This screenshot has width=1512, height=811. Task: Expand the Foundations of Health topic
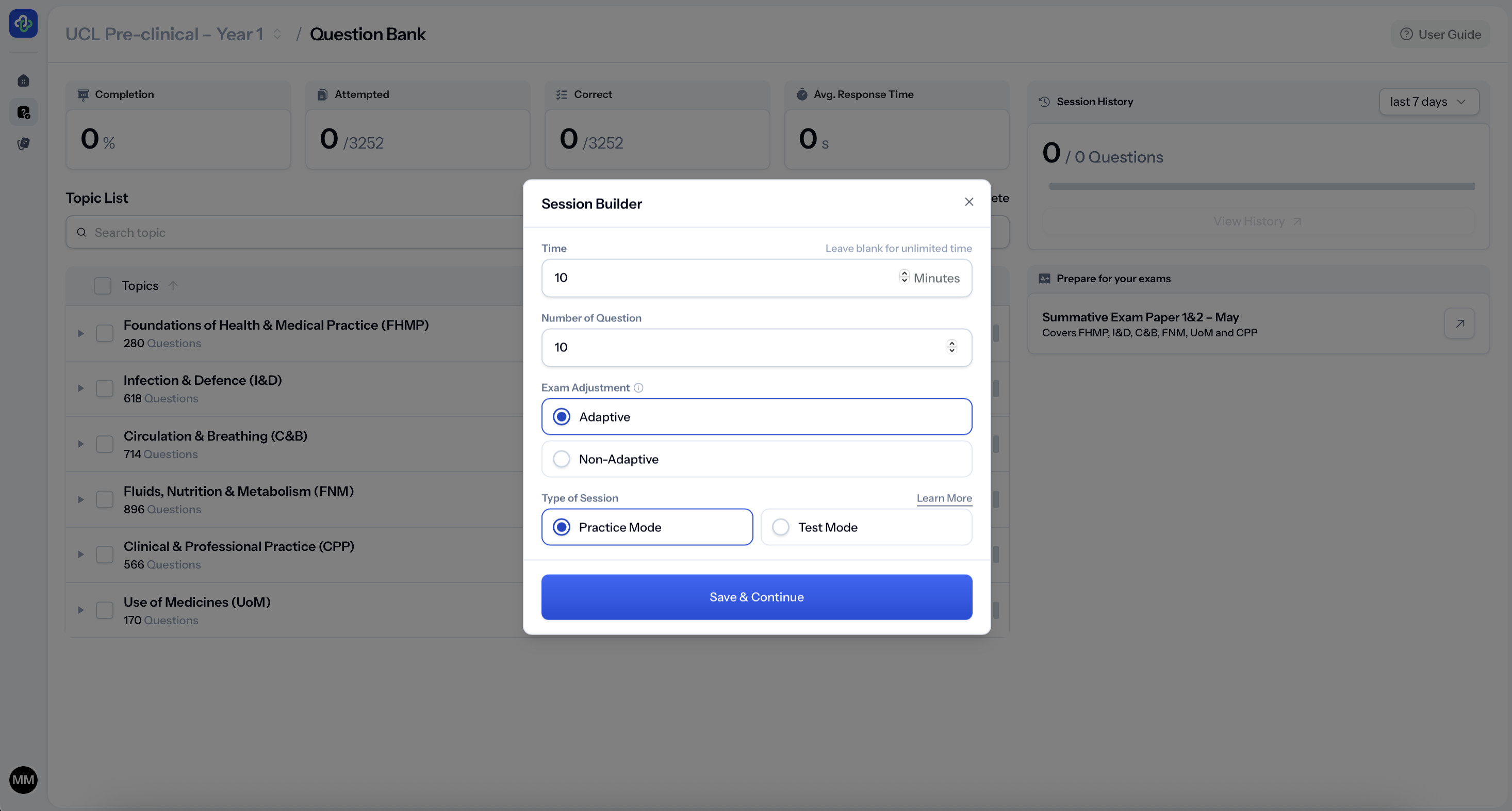(81, 333)
